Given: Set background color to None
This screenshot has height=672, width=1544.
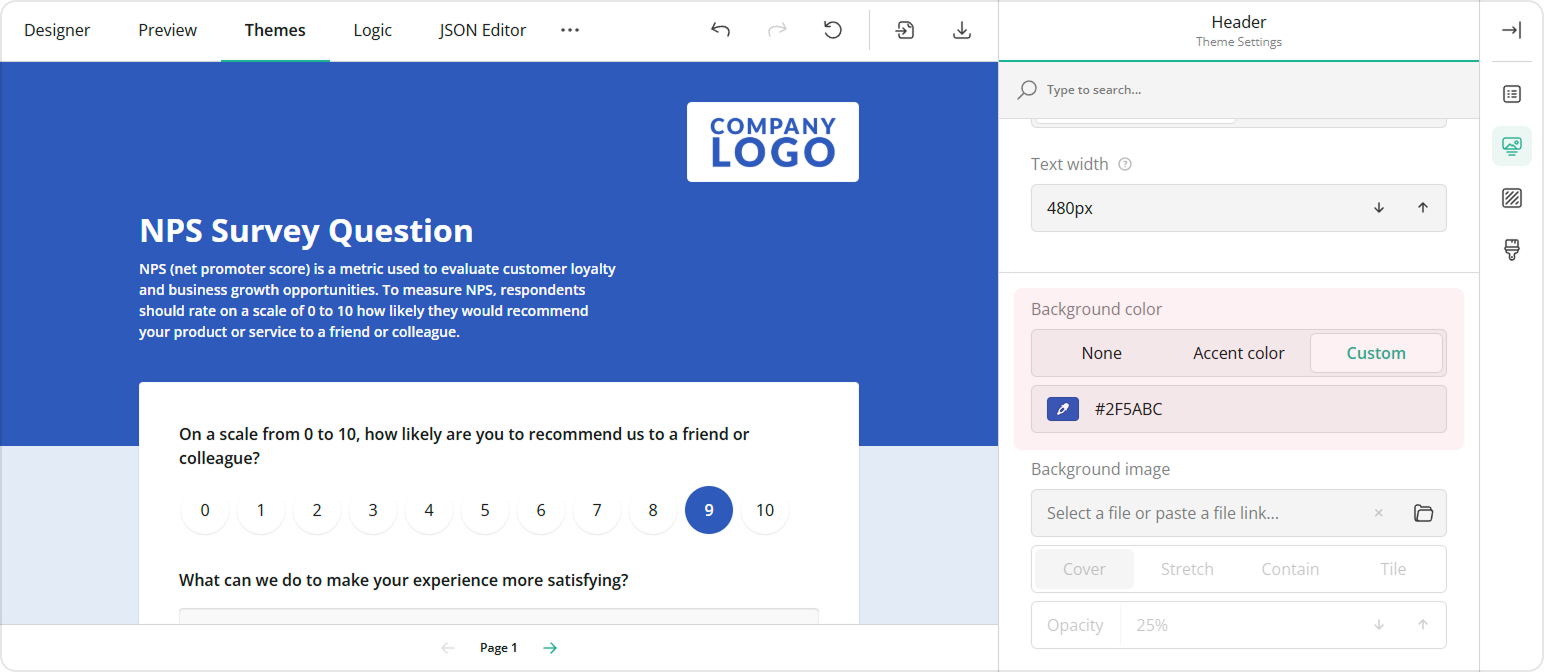Looking at the screenshot, I should pyautogui.click(x=1101, y=353).
